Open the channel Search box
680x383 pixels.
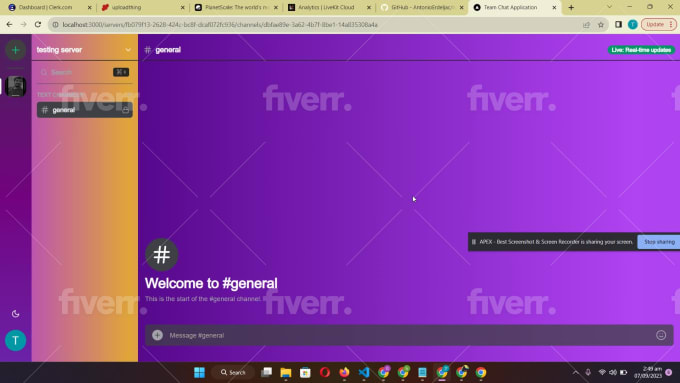click(85, 72)
